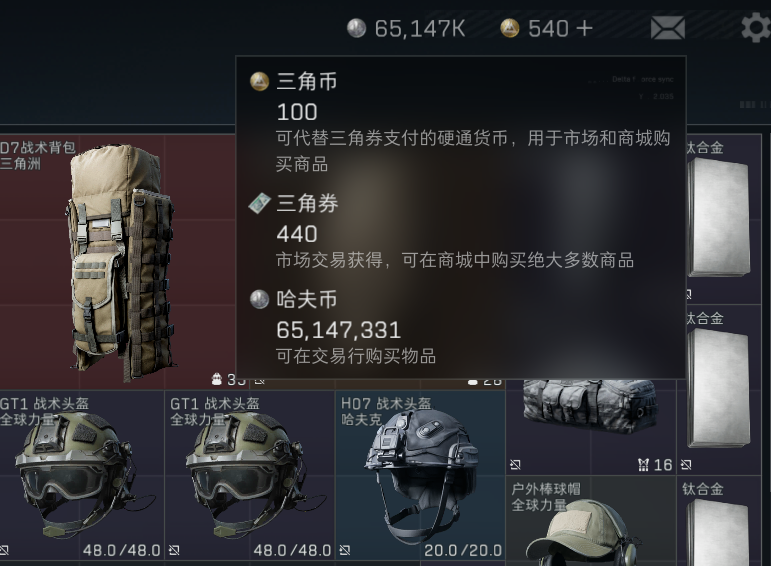Click the 65,147K currency balance
Image resolution: width=771 pixels, height=566 pixels.
(x=419, y=29)
